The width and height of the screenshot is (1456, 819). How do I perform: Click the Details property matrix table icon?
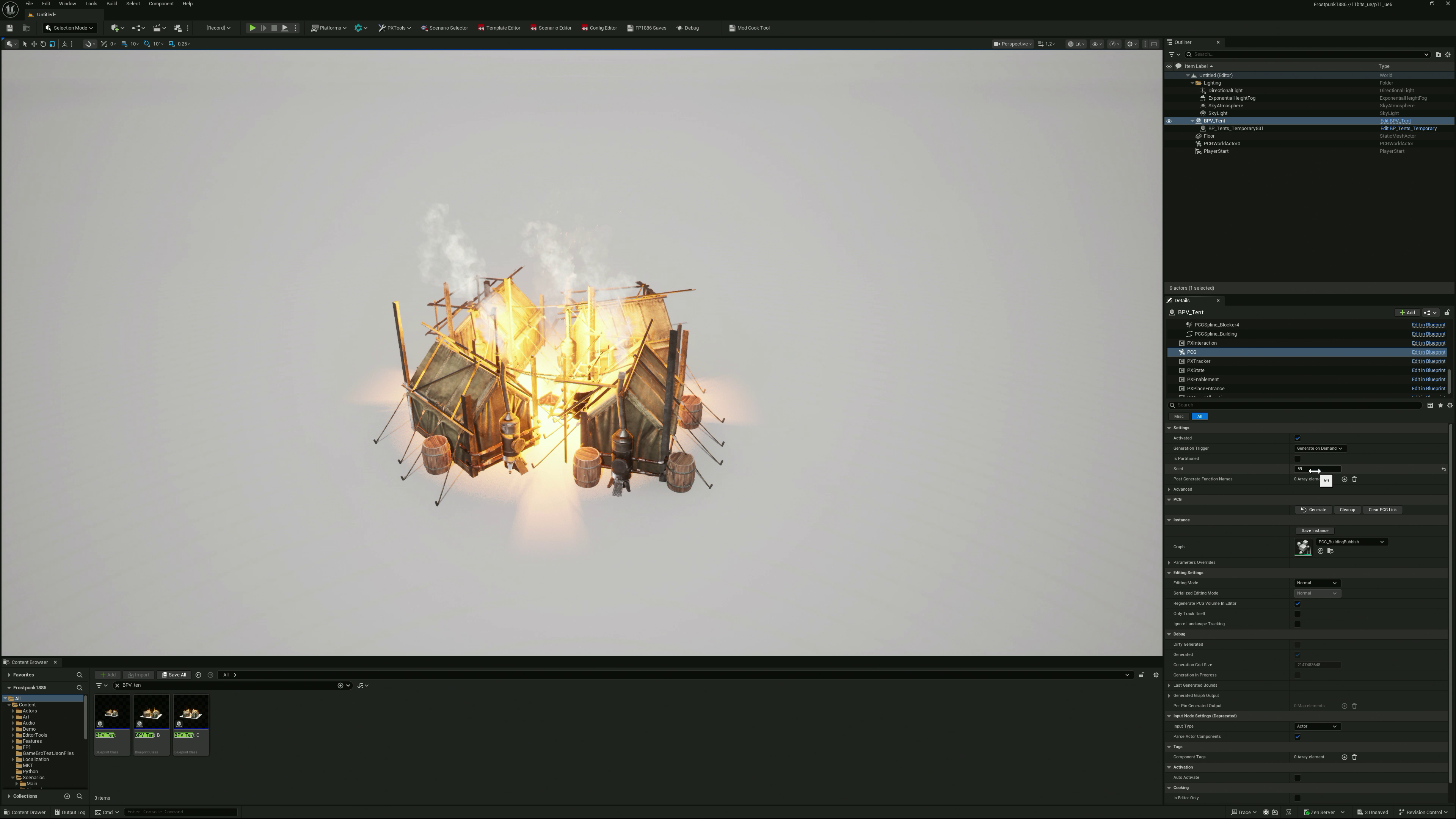[x=1430, y=405]
